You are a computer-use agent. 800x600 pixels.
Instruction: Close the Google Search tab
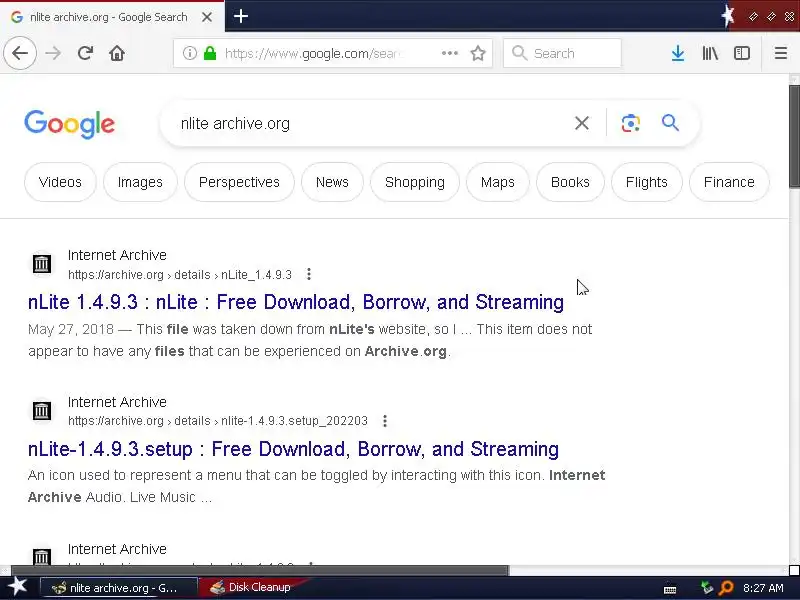207,17
